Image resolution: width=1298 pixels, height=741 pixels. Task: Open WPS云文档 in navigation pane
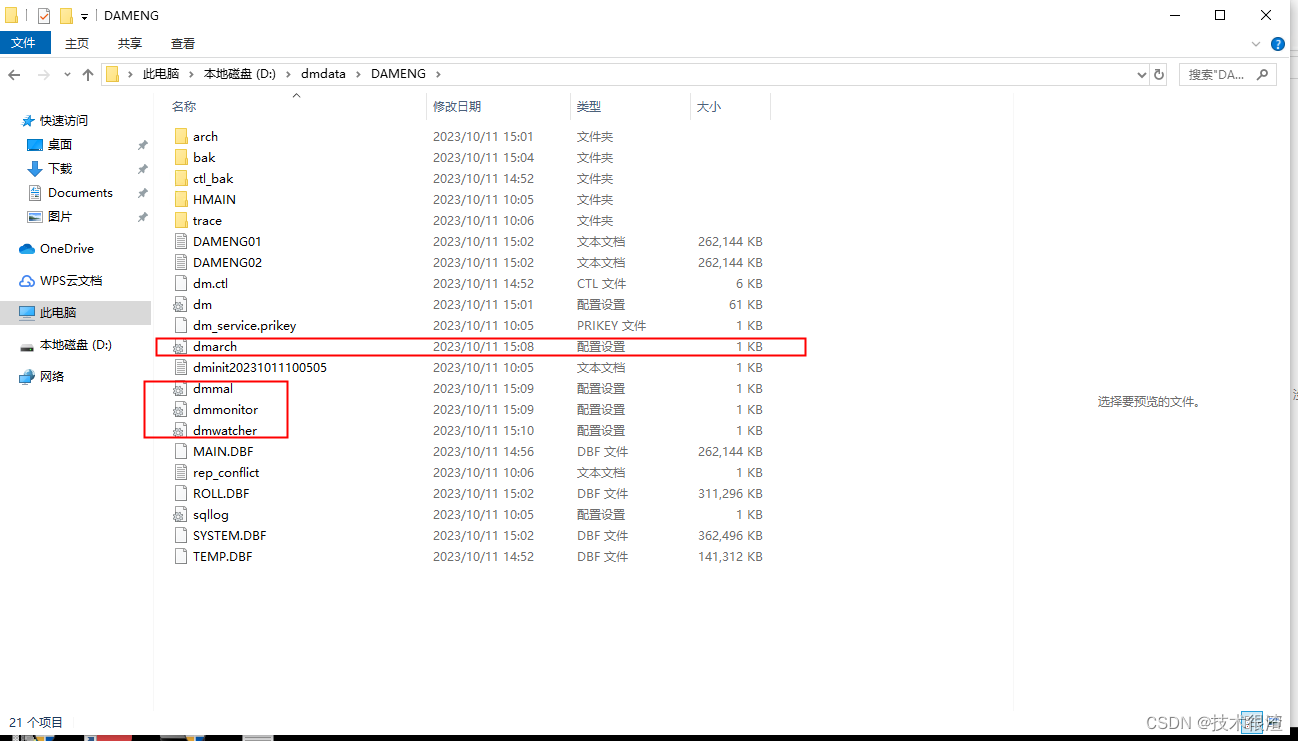71,280
